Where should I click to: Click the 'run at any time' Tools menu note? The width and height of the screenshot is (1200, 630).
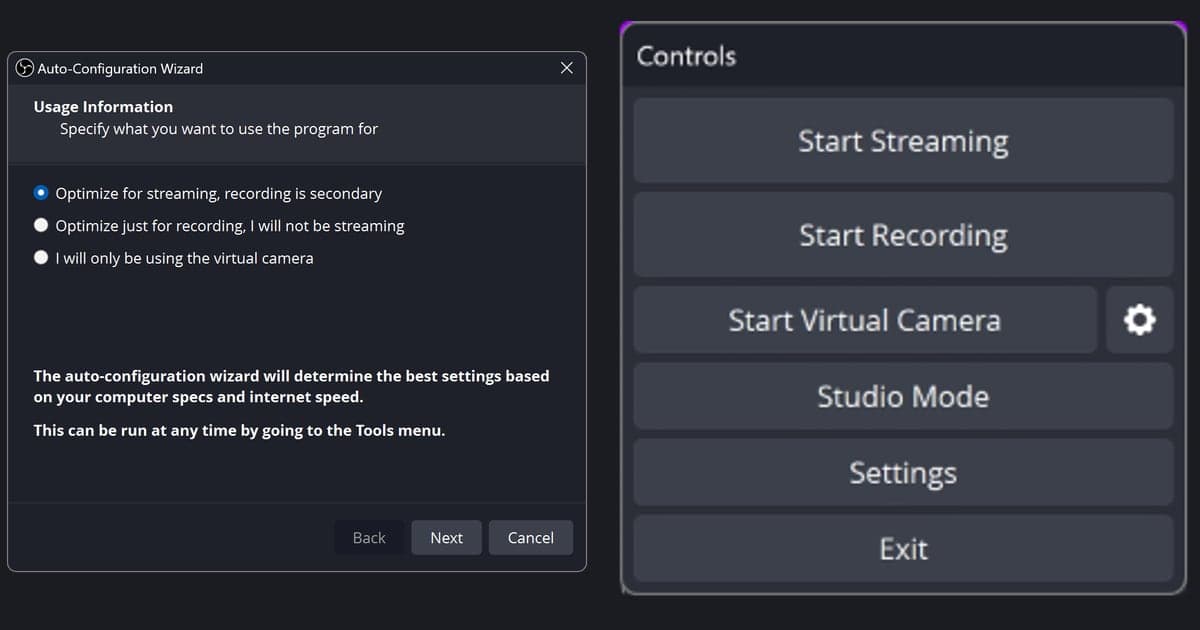pyautogui.click(x=239, y=431)
